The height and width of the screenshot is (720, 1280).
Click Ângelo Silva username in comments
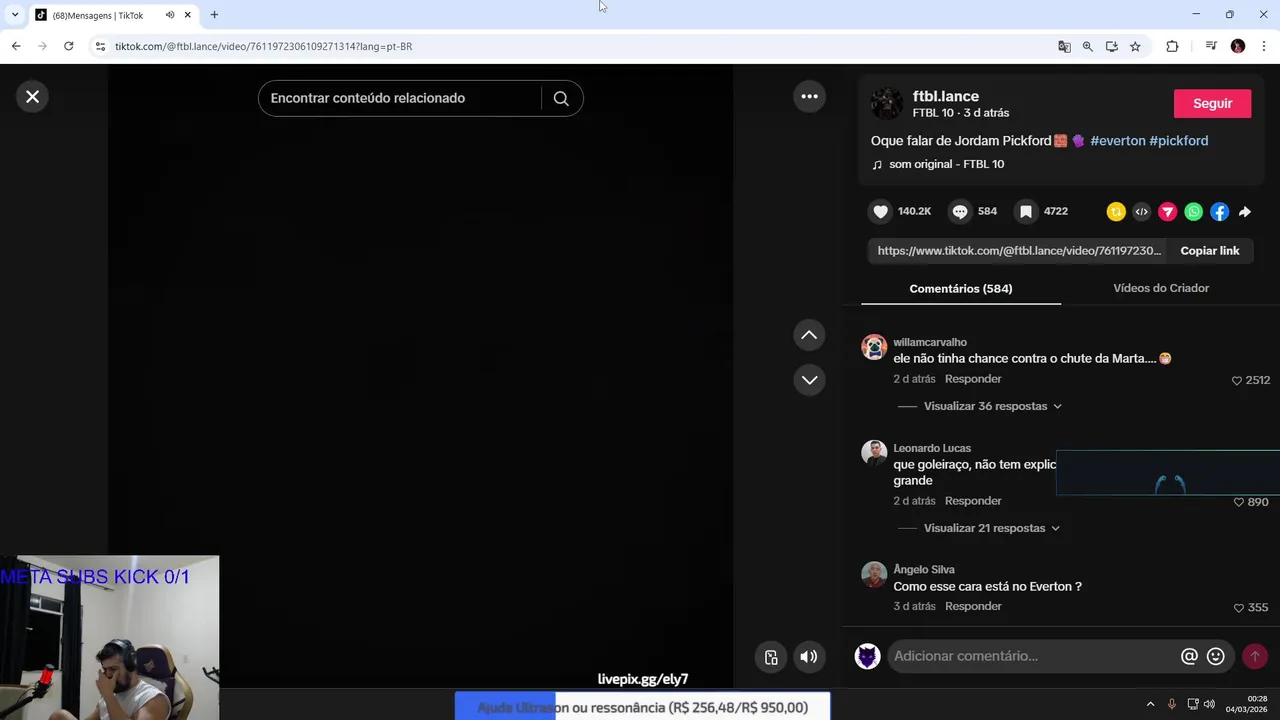coord(924,569)
